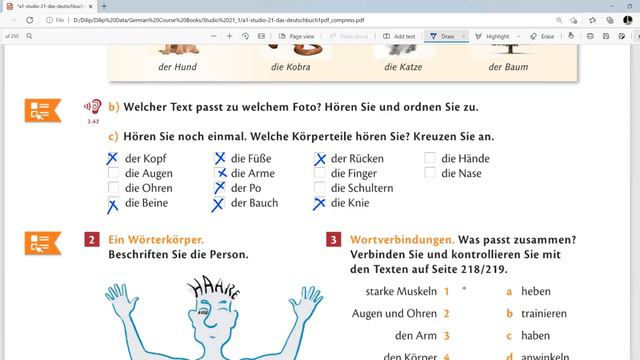The height and width of the screenshot is (360, 640).
Task: Zoom in with the plus icon
Action: (229, 36)
